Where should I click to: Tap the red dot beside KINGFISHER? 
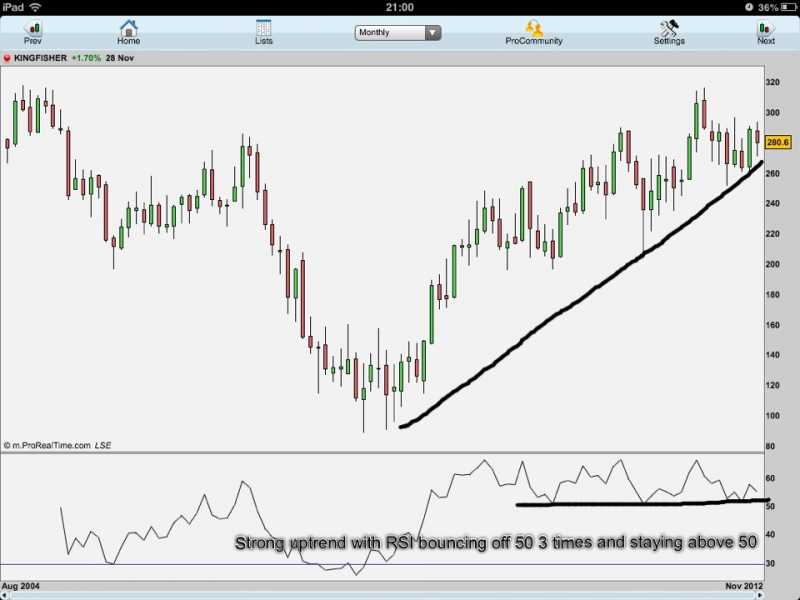coord(6,59)
